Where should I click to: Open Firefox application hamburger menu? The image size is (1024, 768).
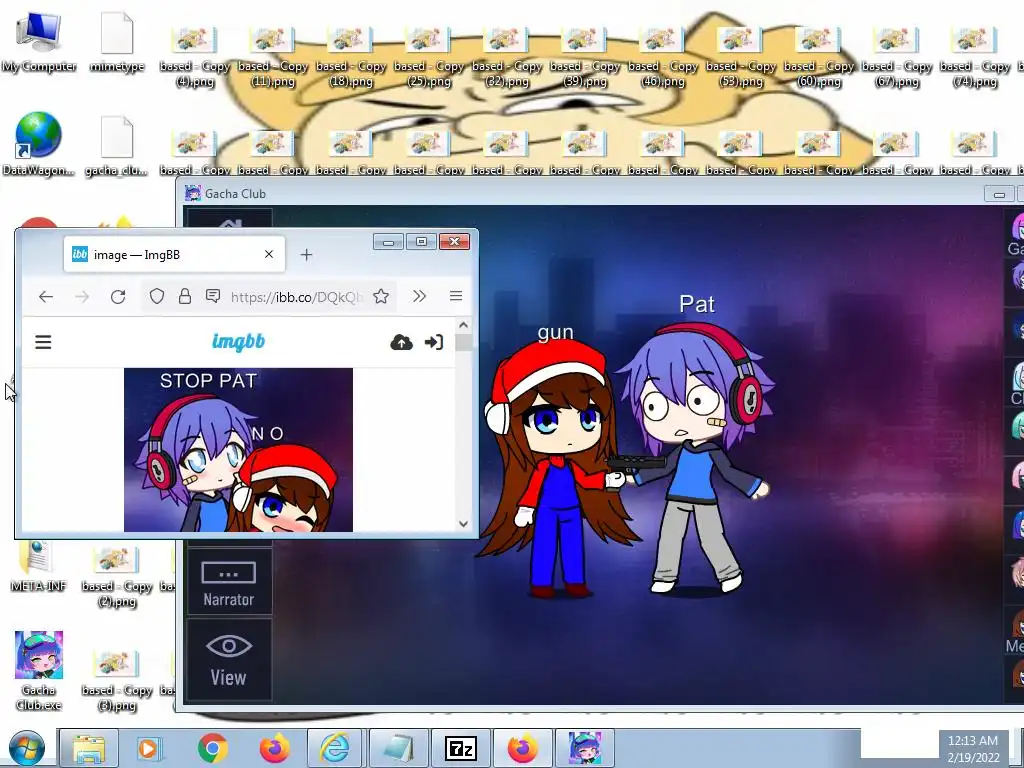tap(456, 296)
